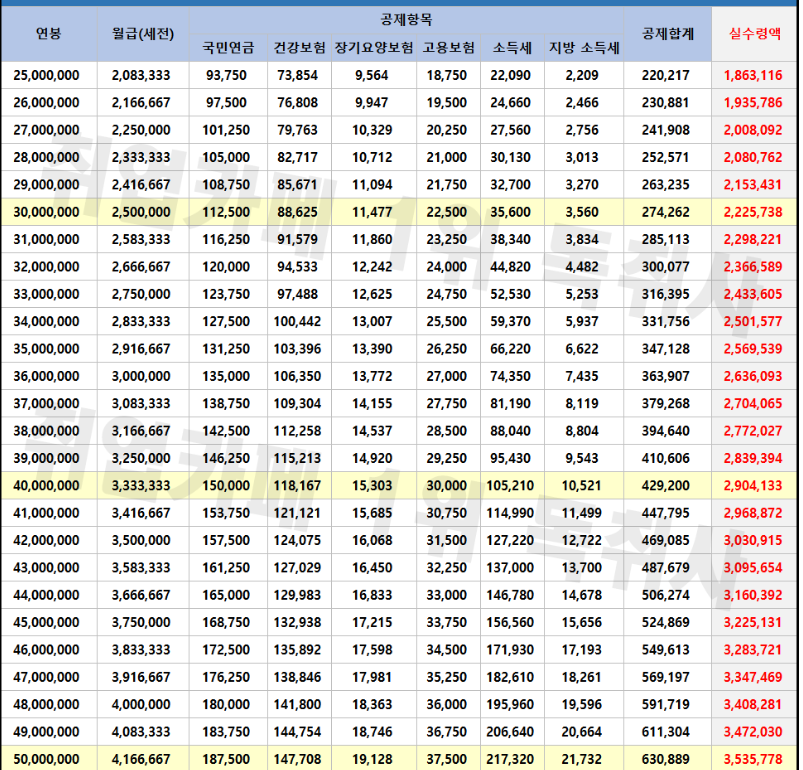This screenshot has height=770, width=803.
Task: Click the 소득세 column header
Action: click(x=512, y=48)
